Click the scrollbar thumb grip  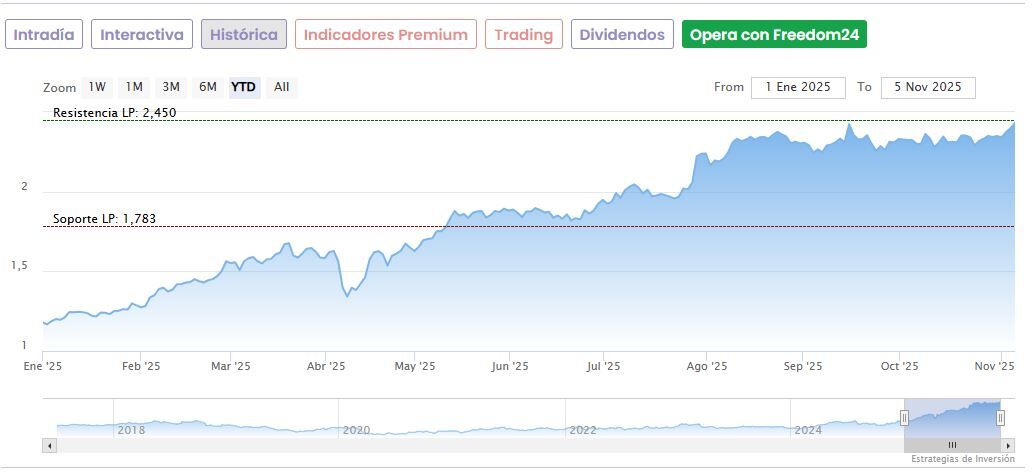[x=952, y=445]
